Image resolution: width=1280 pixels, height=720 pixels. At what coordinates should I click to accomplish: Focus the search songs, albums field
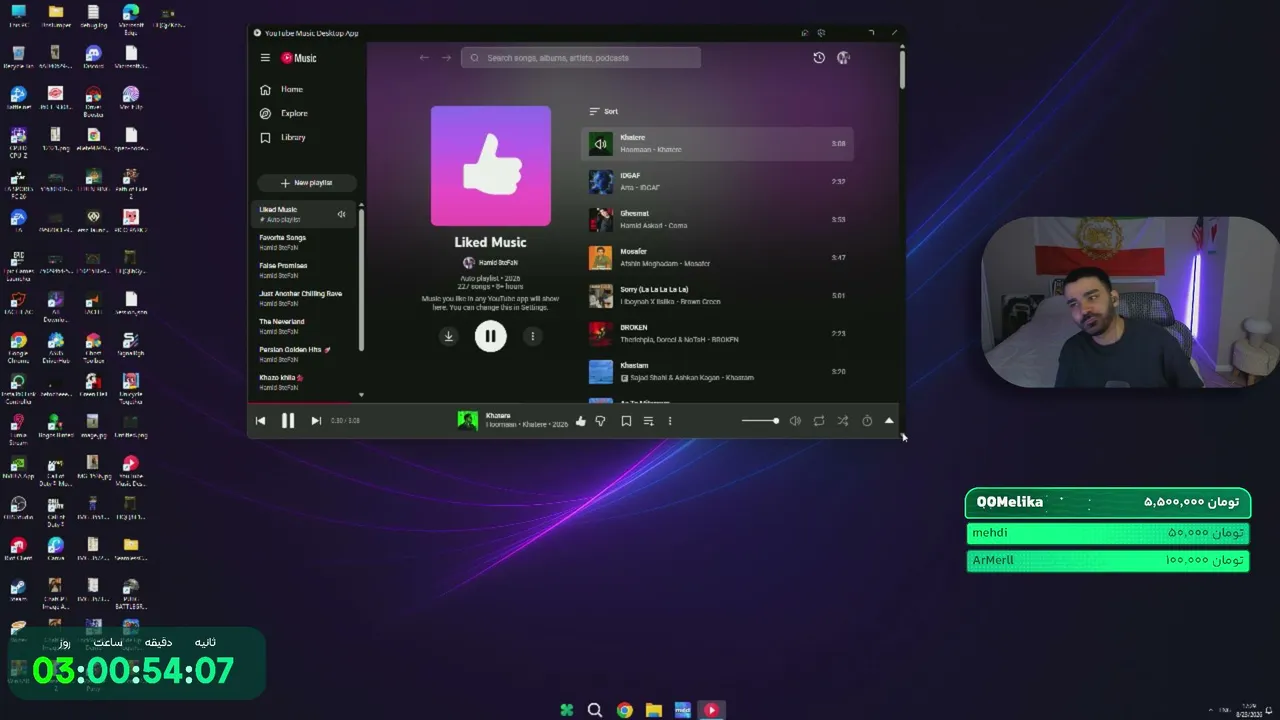pyautogui.click(x=581, y=58)
